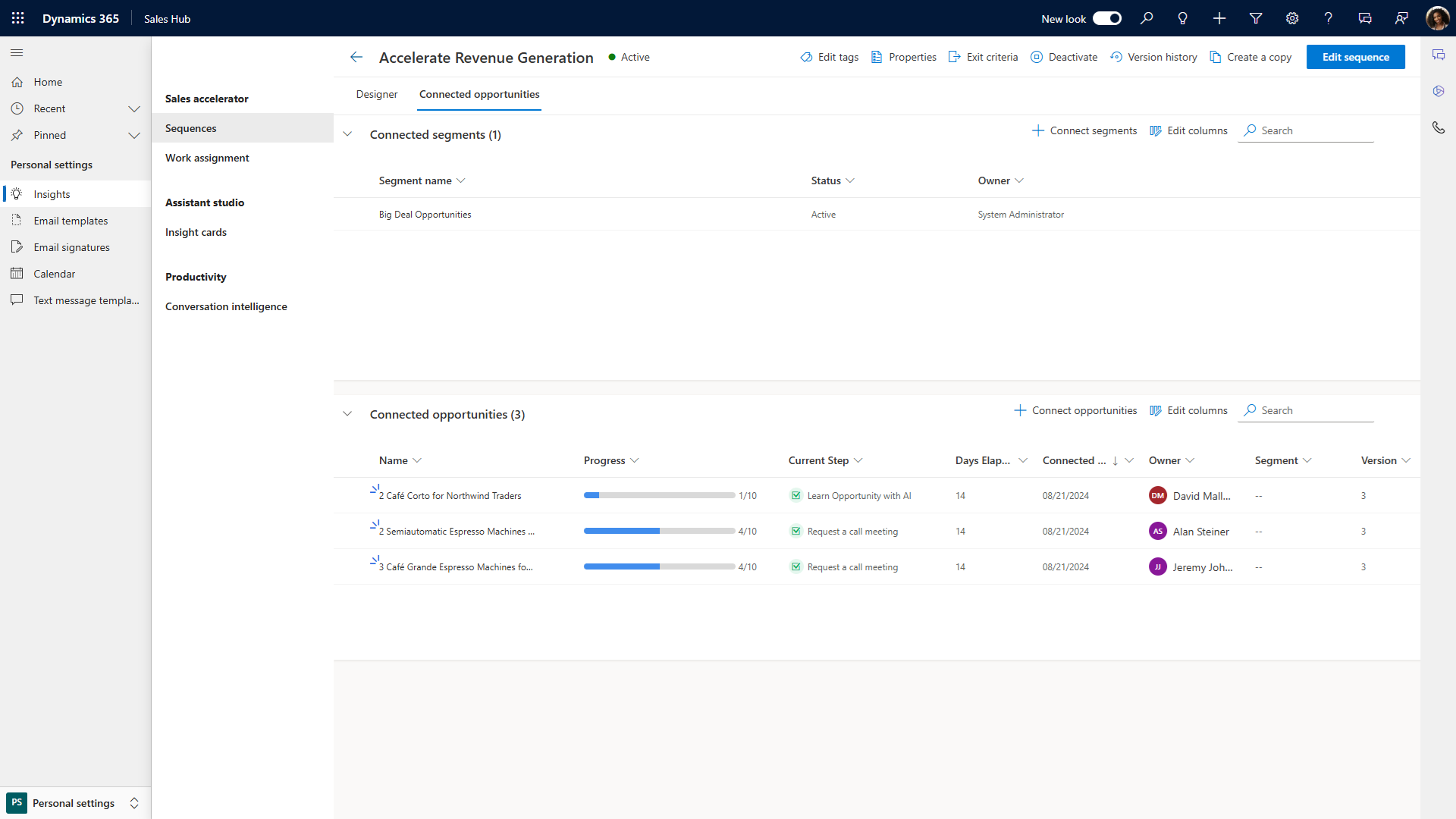Open the Settings gear icon
The height and width of the screenshot is (819, 1456).
coord(1291,18)
